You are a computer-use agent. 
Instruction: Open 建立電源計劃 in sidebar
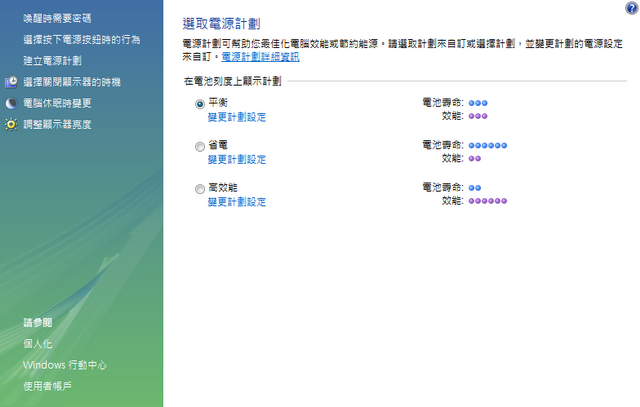tap(52, 61)
